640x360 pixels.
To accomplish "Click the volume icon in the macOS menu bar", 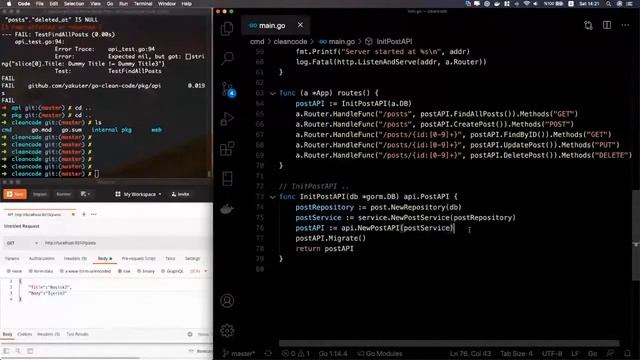I will coord(535,4).
